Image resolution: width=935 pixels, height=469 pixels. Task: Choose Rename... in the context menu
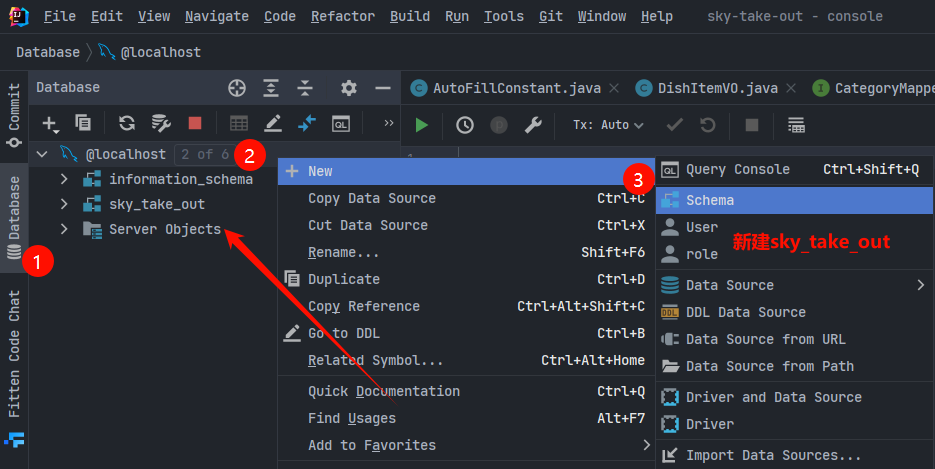pos(466,253)
